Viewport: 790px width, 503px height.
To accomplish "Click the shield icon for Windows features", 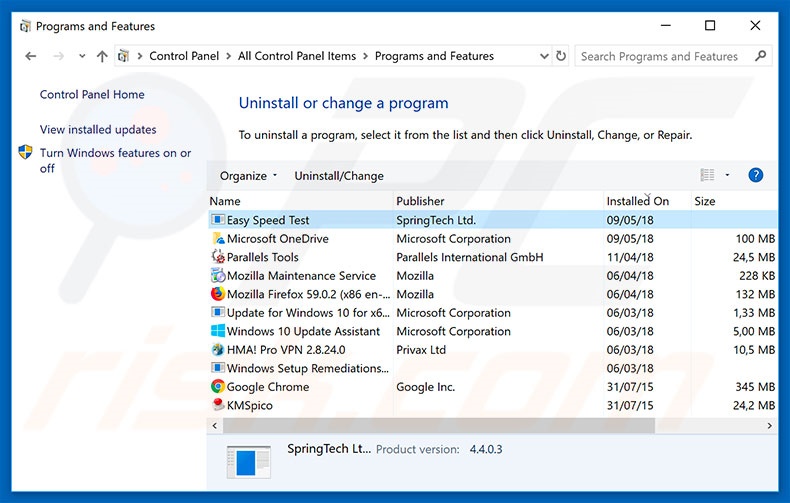I will (25, 152).
